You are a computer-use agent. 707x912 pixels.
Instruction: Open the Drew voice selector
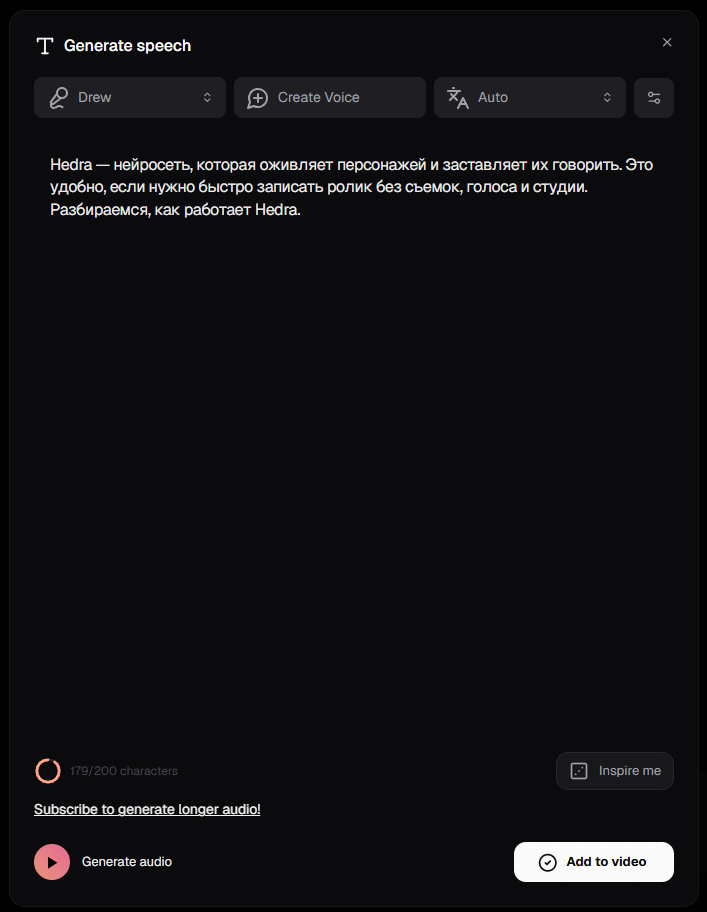pyautogui.click(x=130, y=98)
